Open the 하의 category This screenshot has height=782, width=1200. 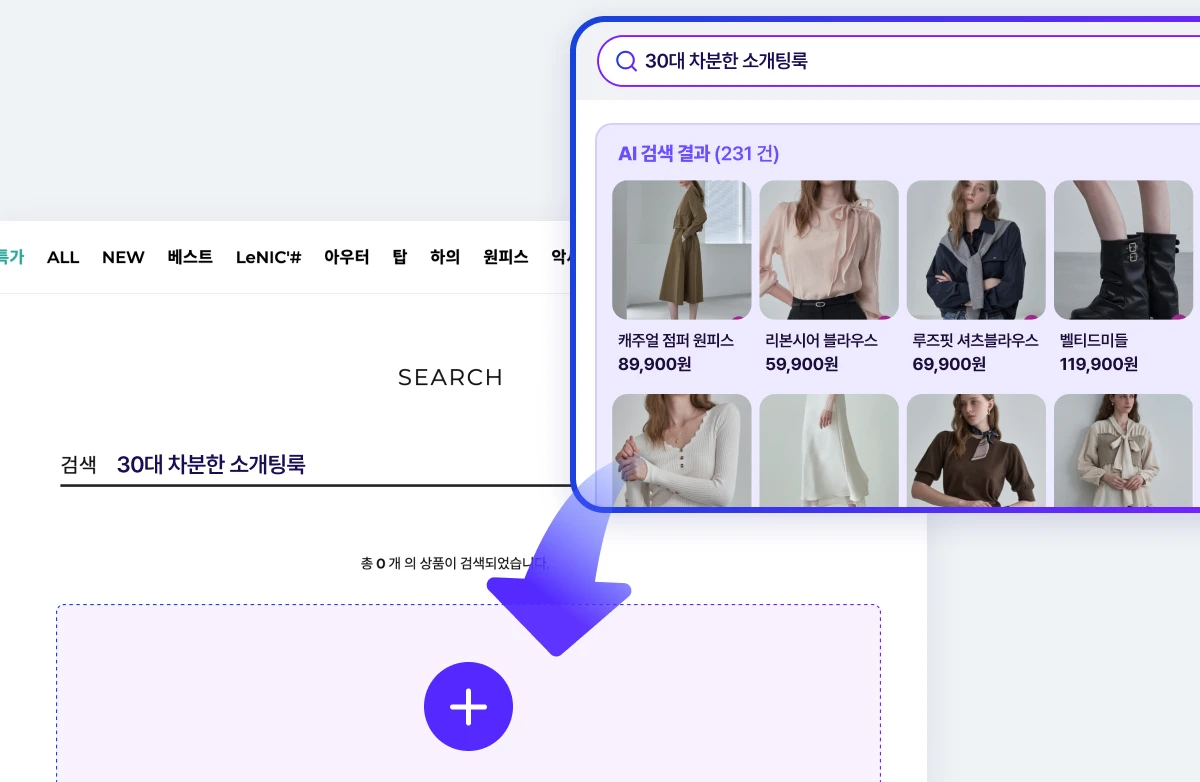445,257
